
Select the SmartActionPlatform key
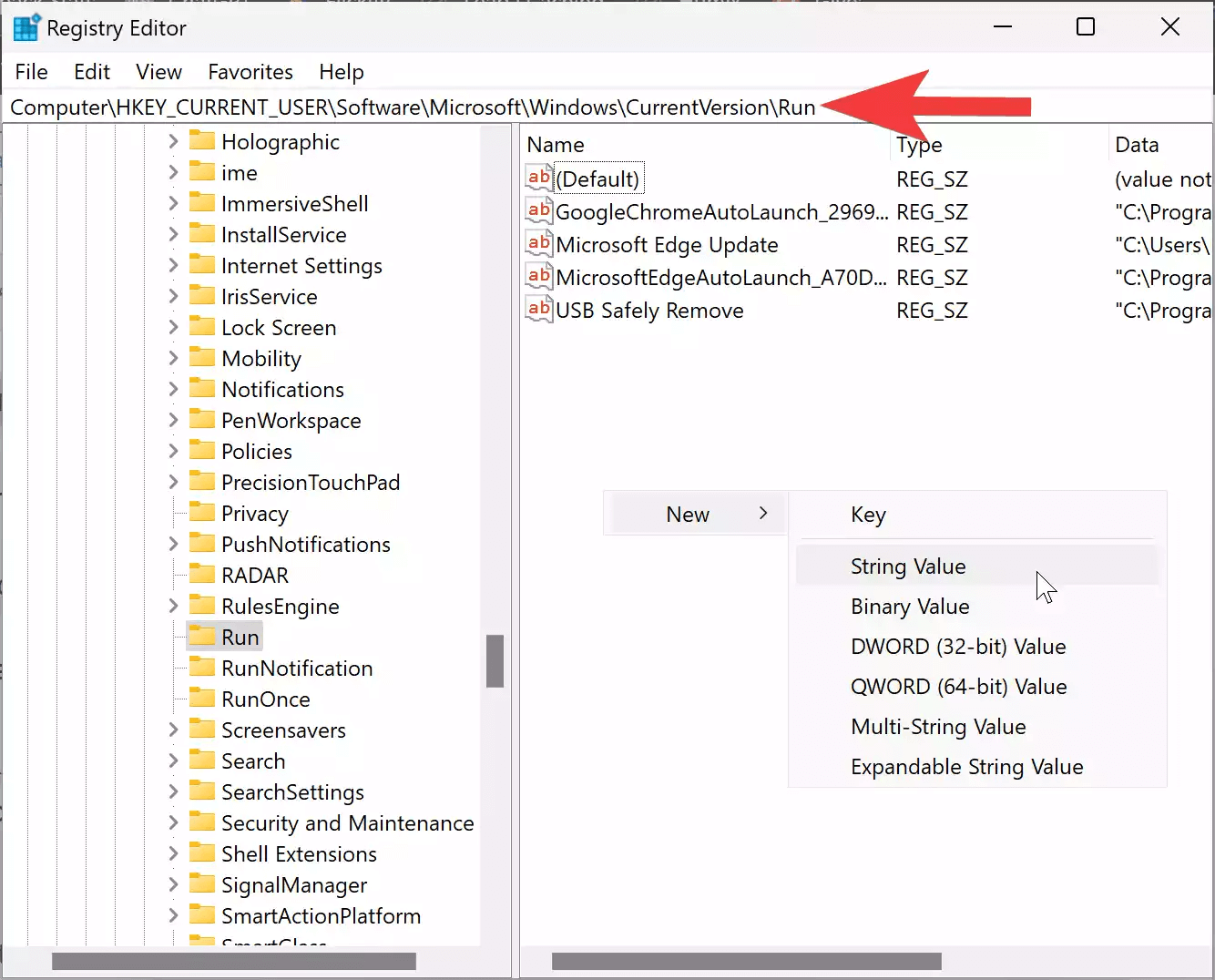click(x=321, y=915)
